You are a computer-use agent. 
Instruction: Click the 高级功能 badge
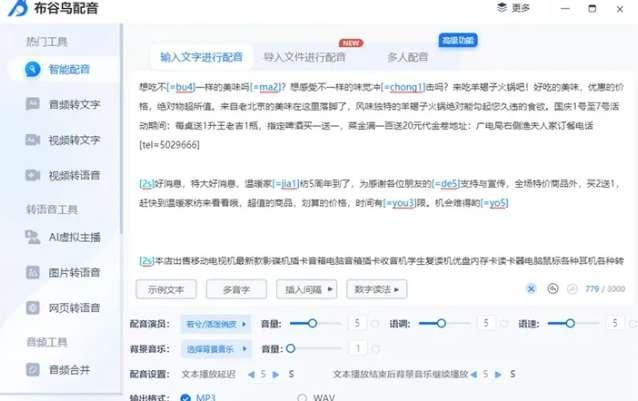458,40
